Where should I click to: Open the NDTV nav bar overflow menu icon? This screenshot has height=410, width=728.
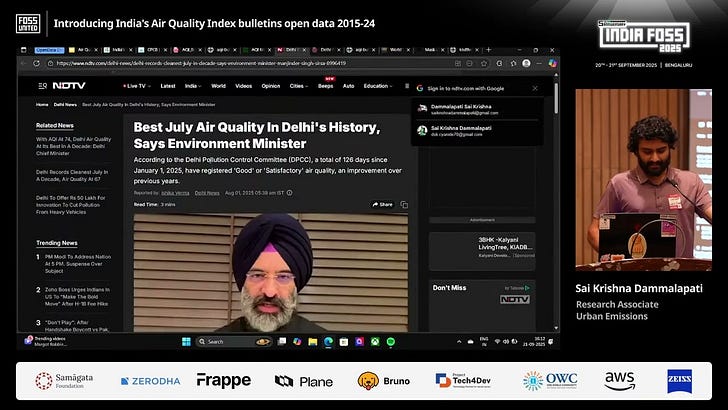407,86
